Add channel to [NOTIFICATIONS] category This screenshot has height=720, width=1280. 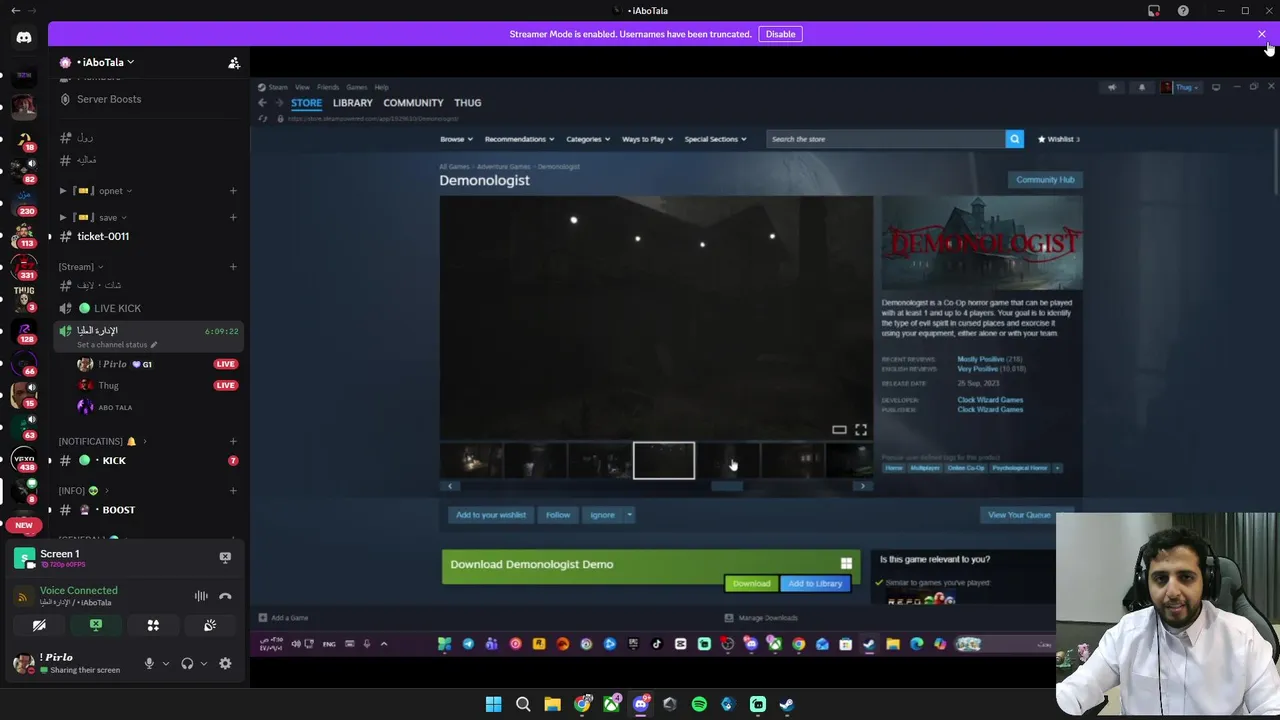point(233,441)
